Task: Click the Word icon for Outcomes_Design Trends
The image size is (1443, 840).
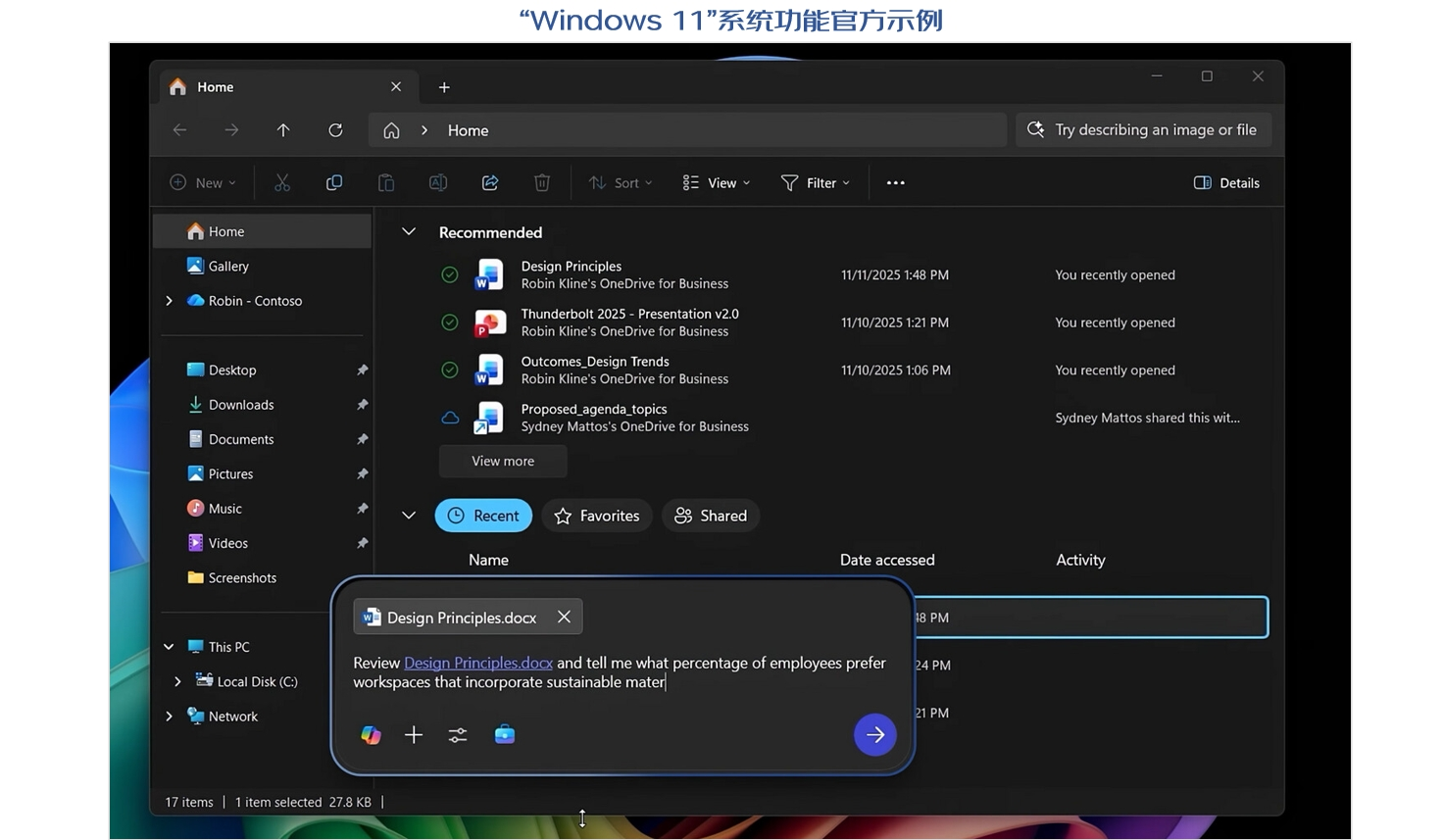Action: [488, 370]
